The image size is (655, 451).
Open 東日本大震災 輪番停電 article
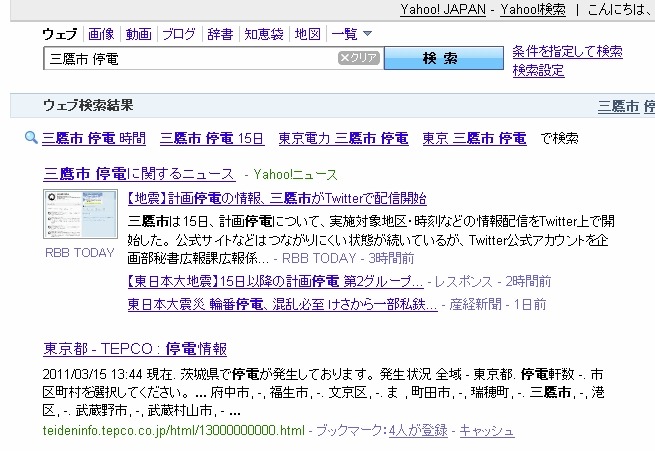pyautogui.click(x=282, y=304)
